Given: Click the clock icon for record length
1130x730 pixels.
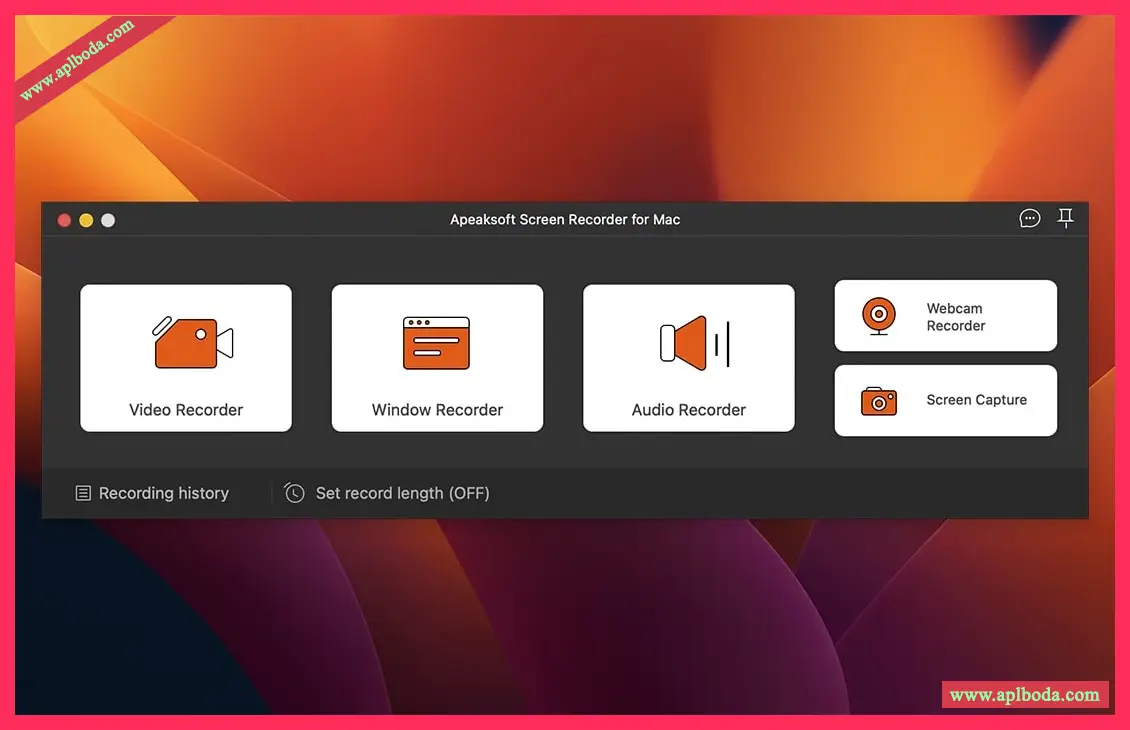Looking at the screenshot, I should [294, 492].
